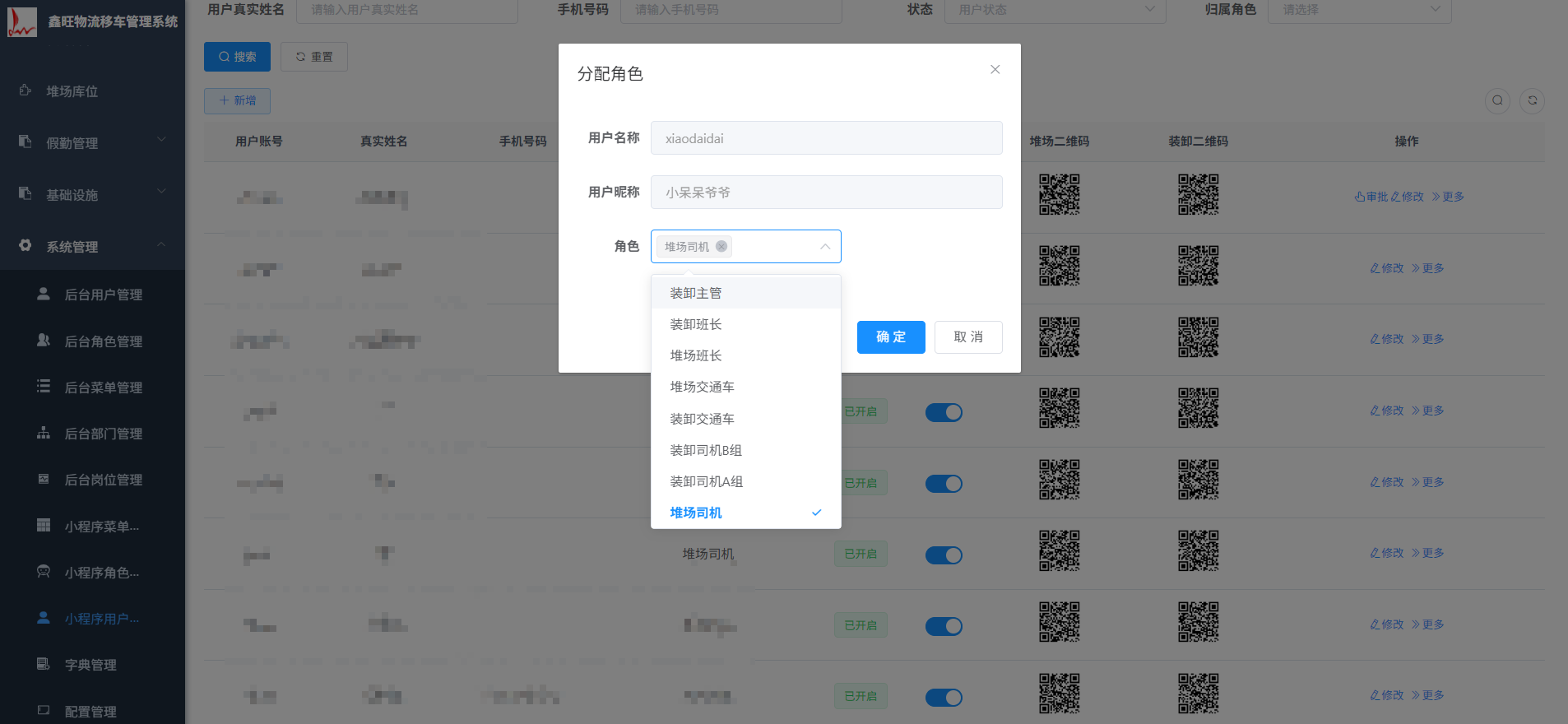Click the 系统管理 gear icon
1568x724 pixels.
coord(26,245)
